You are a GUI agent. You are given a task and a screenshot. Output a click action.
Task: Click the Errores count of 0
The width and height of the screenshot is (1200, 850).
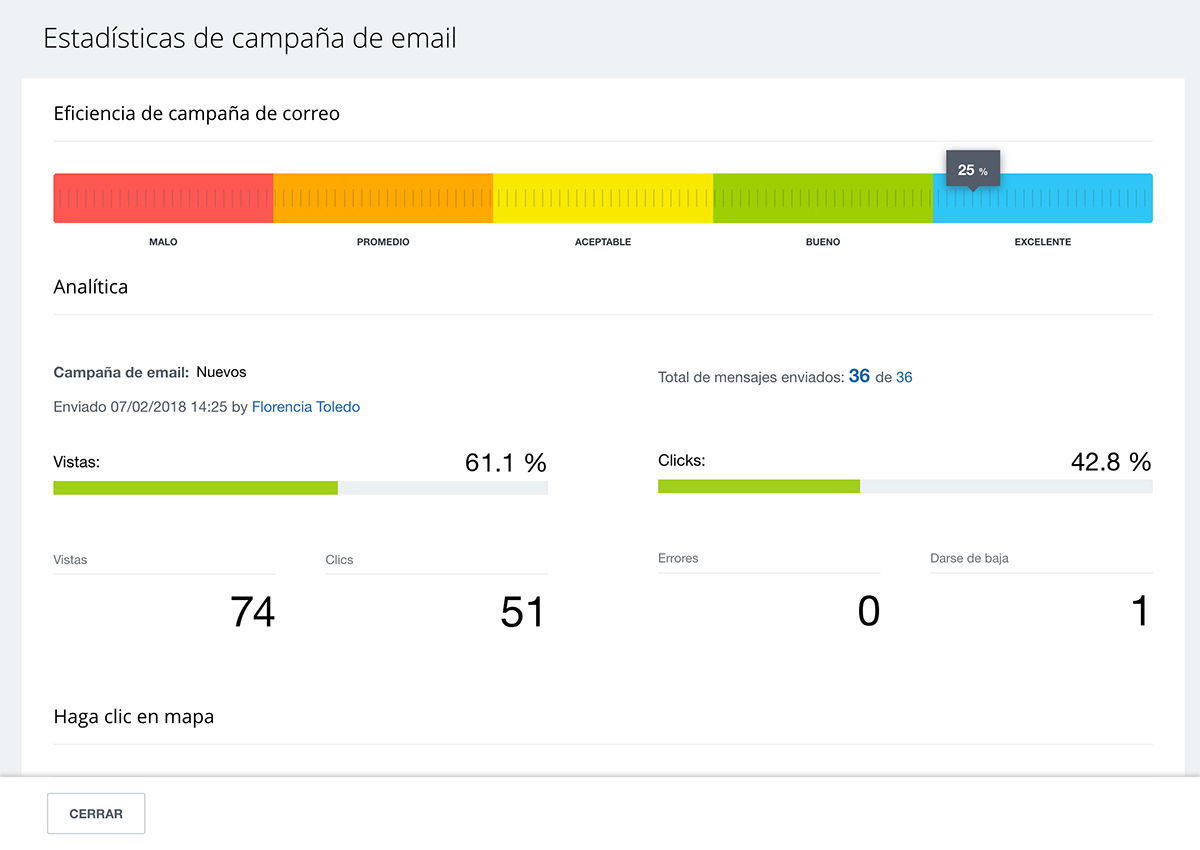[x=868, y=611]
